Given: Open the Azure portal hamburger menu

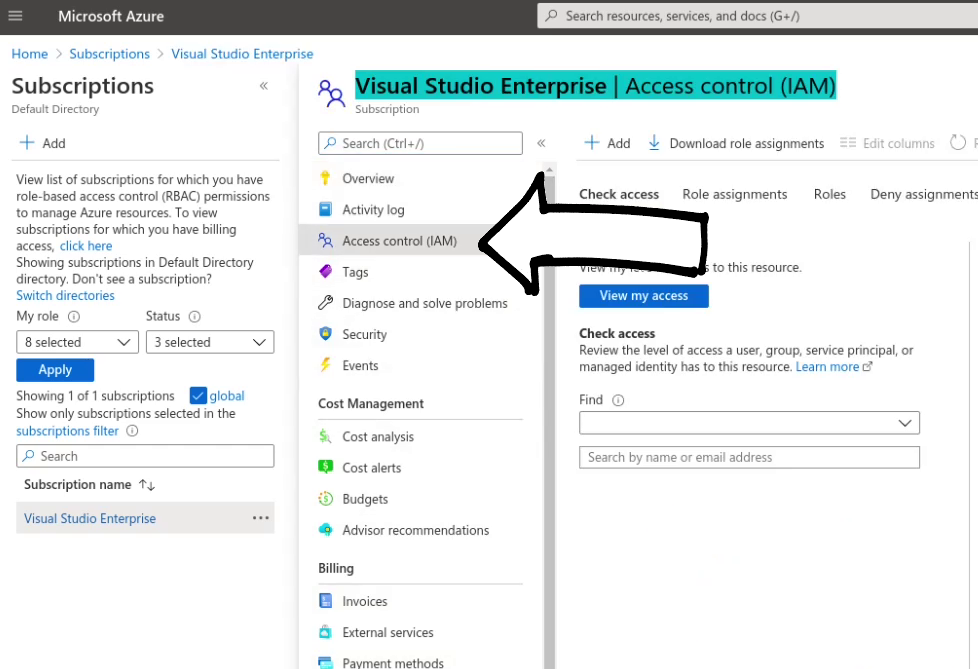Looking at the screenshot, I should [16, 16].
